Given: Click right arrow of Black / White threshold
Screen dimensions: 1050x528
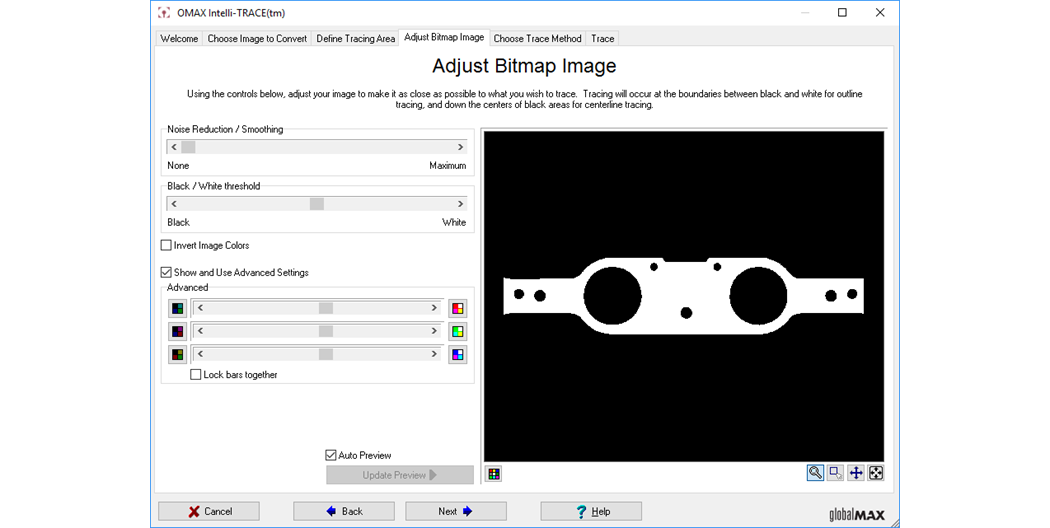Looking at the screenshot, I should click(x=460, y=204).
